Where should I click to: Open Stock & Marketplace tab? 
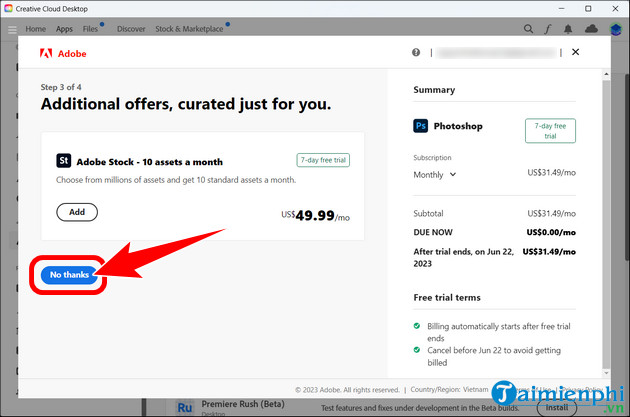[189, 29]
